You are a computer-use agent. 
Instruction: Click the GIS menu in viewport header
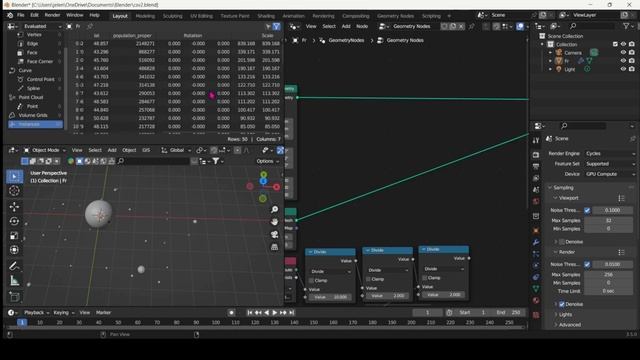(x=146, y=150)
